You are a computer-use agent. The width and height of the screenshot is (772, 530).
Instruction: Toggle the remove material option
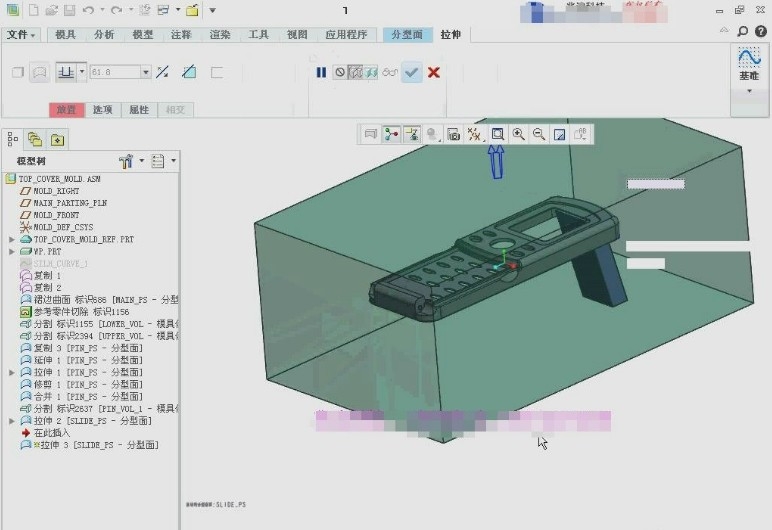(x=189, y=72)
